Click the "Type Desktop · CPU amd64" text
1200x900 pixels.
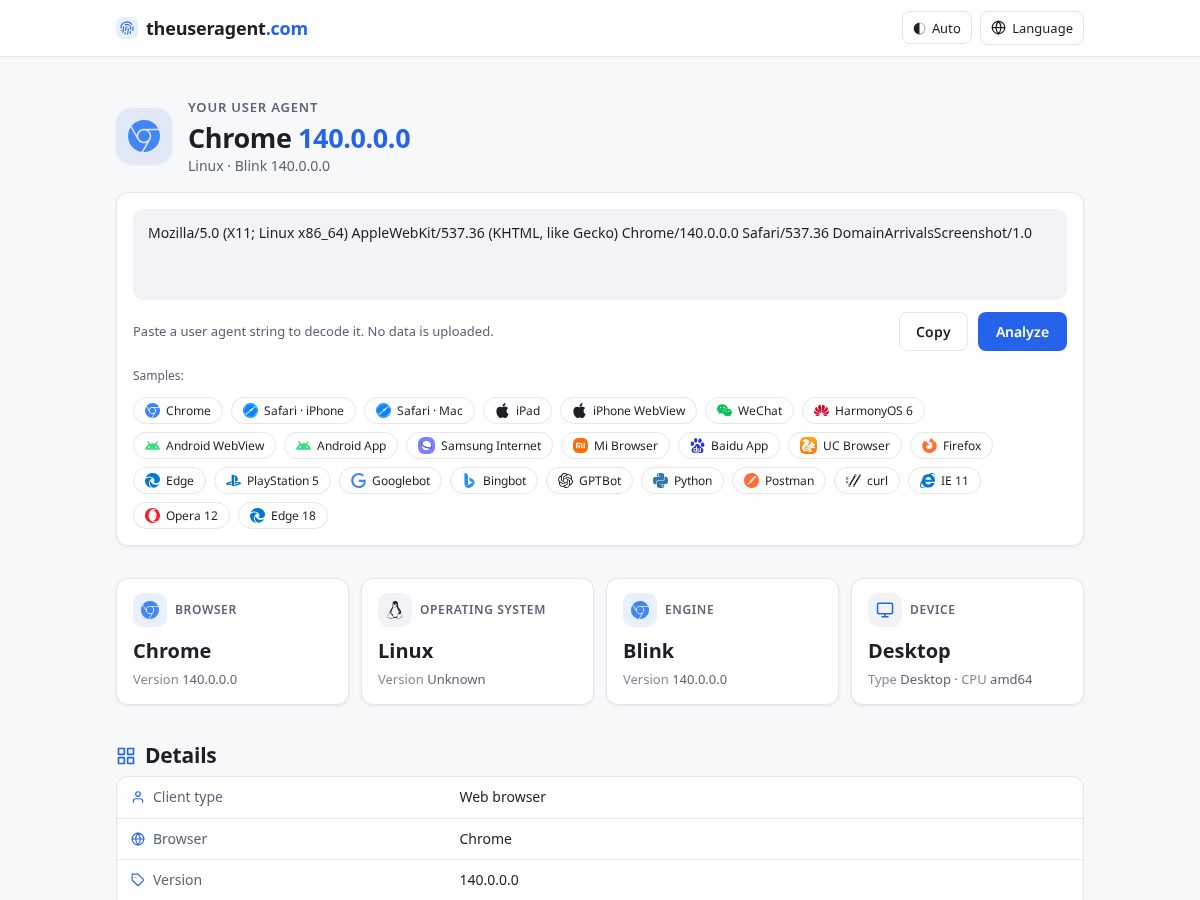point(950,680)
